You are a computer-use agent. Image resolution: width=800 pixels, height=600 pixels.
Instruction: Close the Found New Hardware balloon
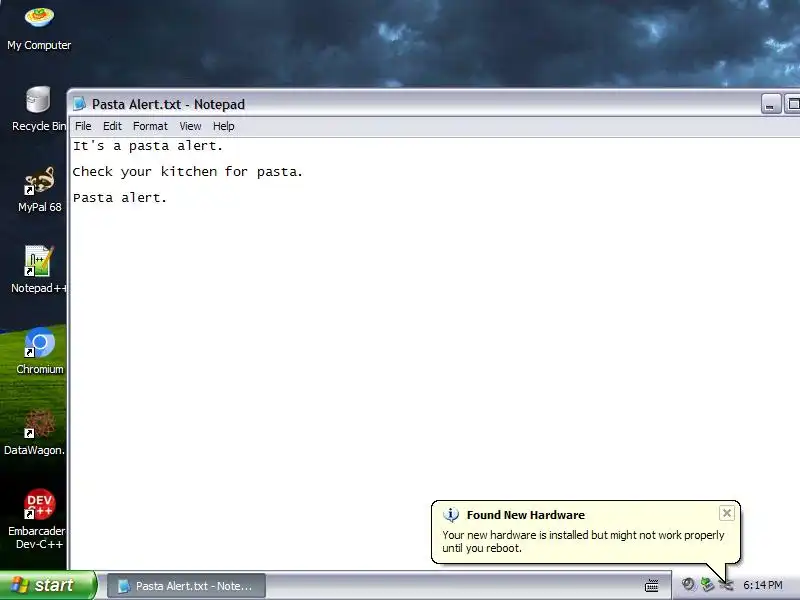pos(727,513)
